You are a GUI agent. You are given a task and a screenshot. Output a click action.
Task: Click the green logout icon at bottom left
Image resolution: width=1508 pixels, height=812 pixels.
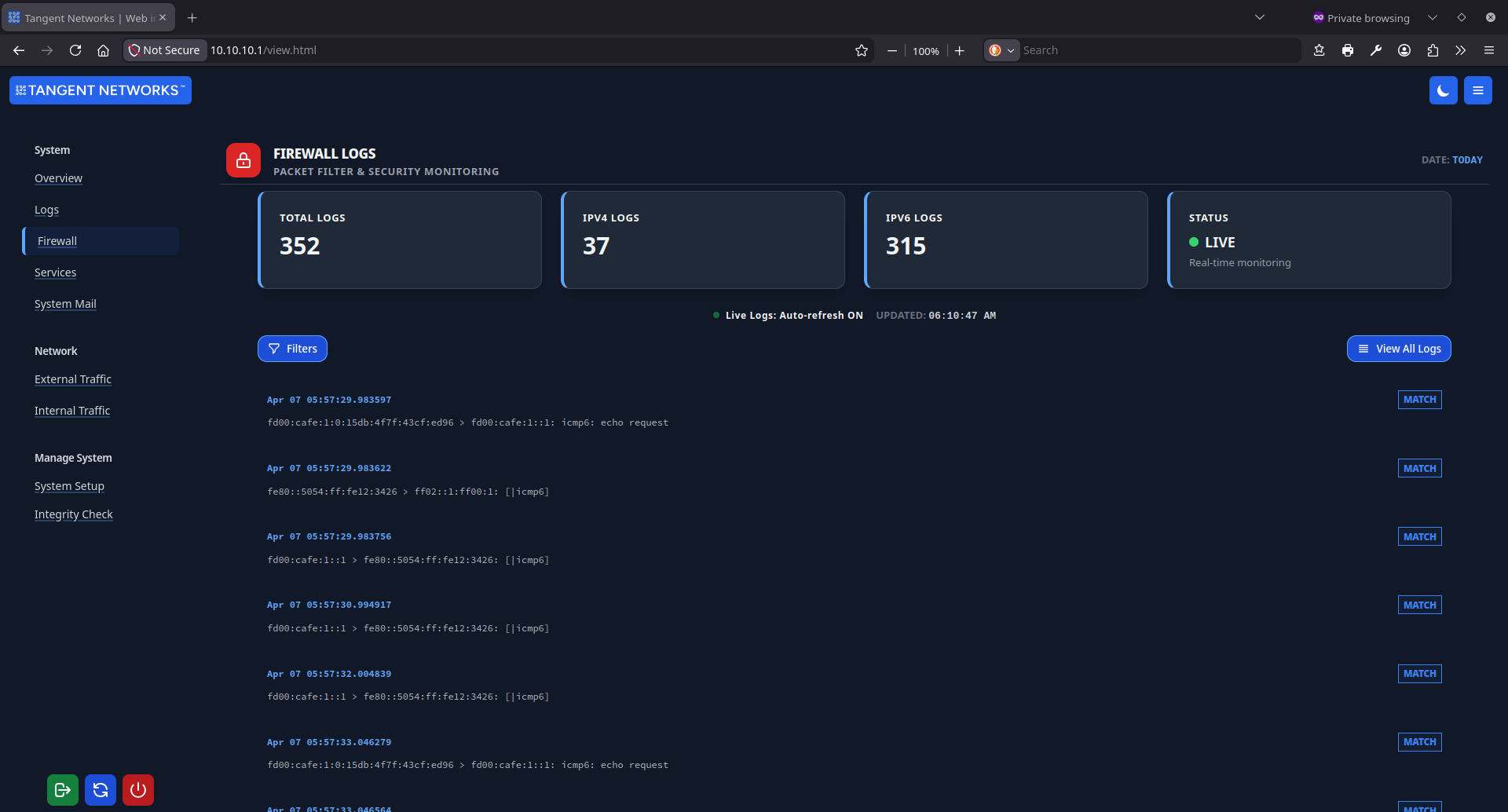[x=63, y=790]
